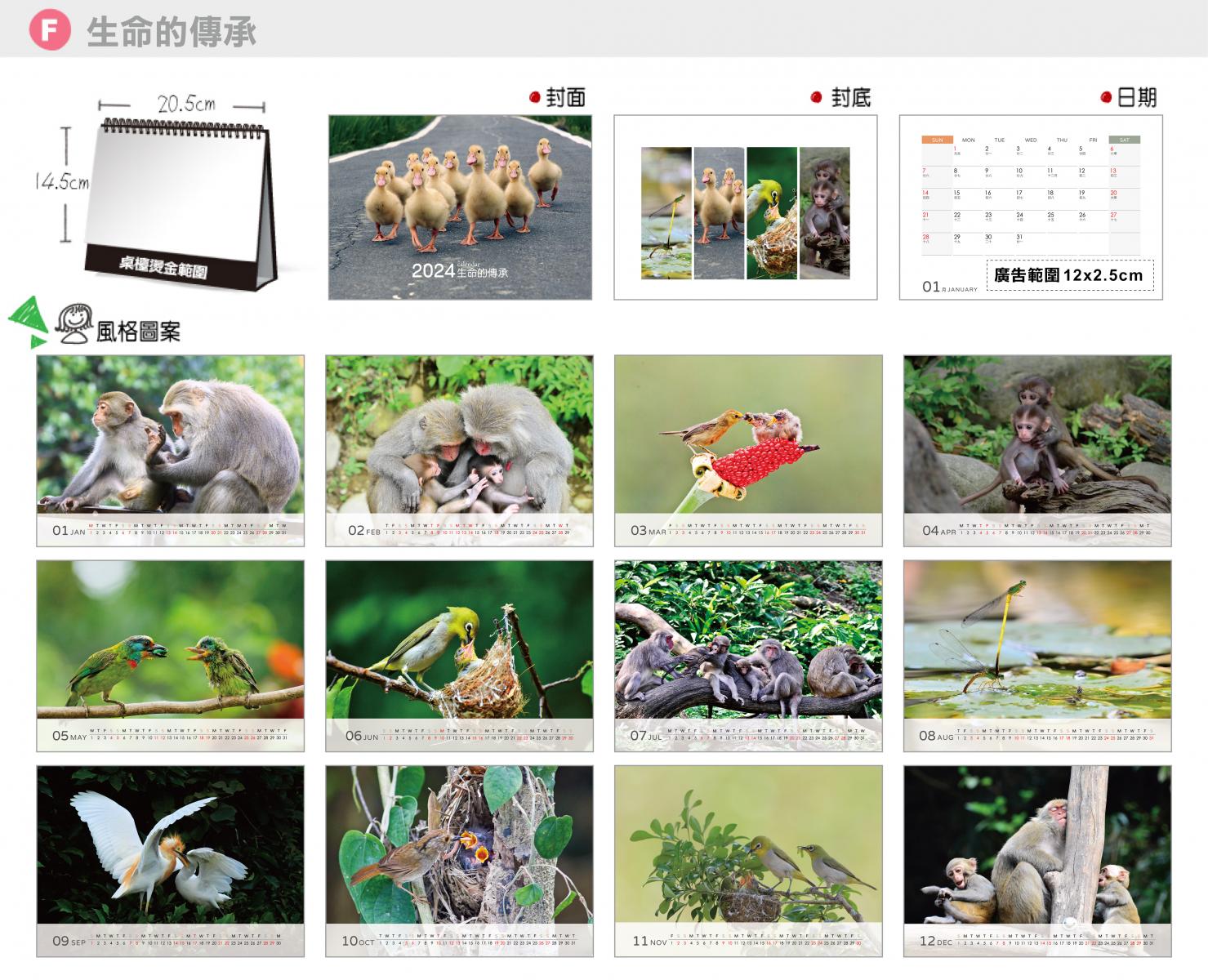This screenshot has height=980, width=1208.
Task: Click the 風格圖案 section label
Action: coord(138,332)
